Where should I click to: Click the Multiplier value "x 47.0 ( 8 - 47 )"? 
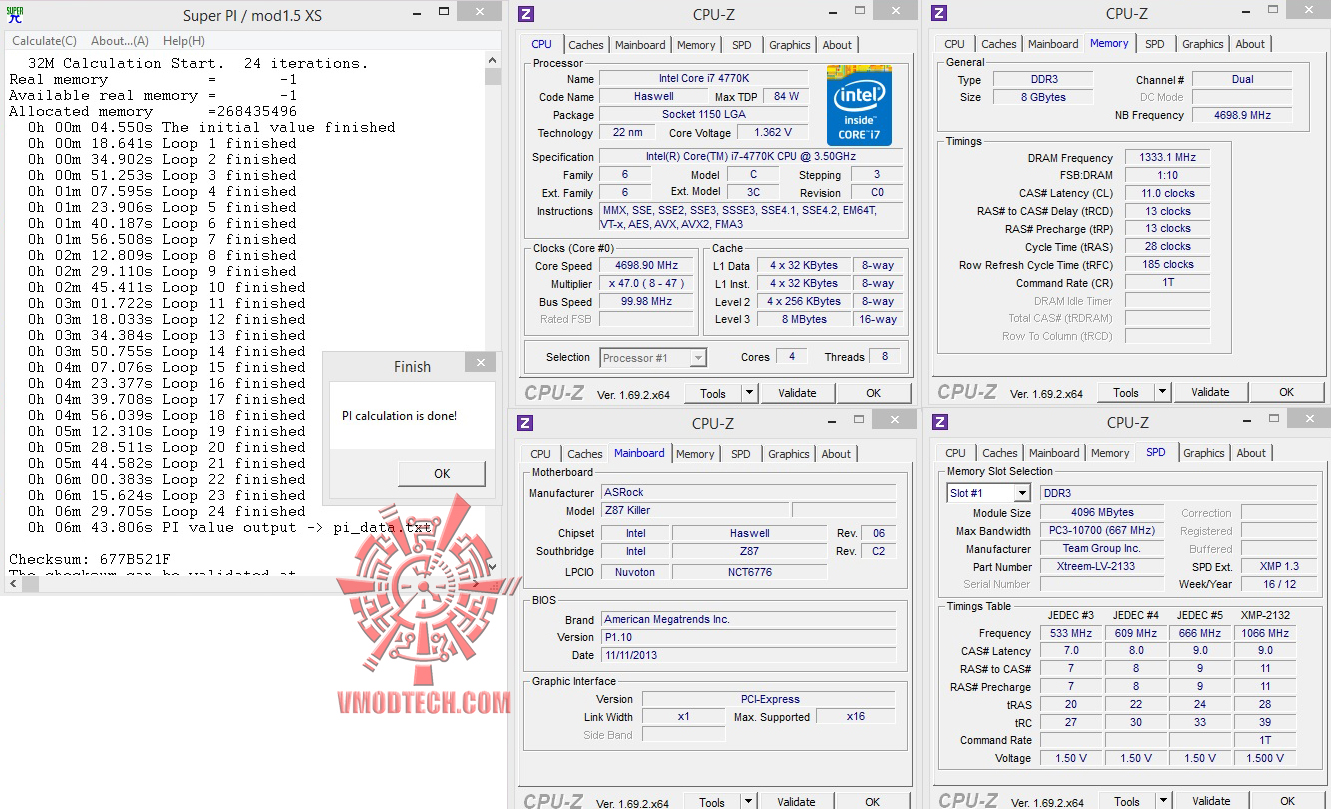tap(647, 283)
